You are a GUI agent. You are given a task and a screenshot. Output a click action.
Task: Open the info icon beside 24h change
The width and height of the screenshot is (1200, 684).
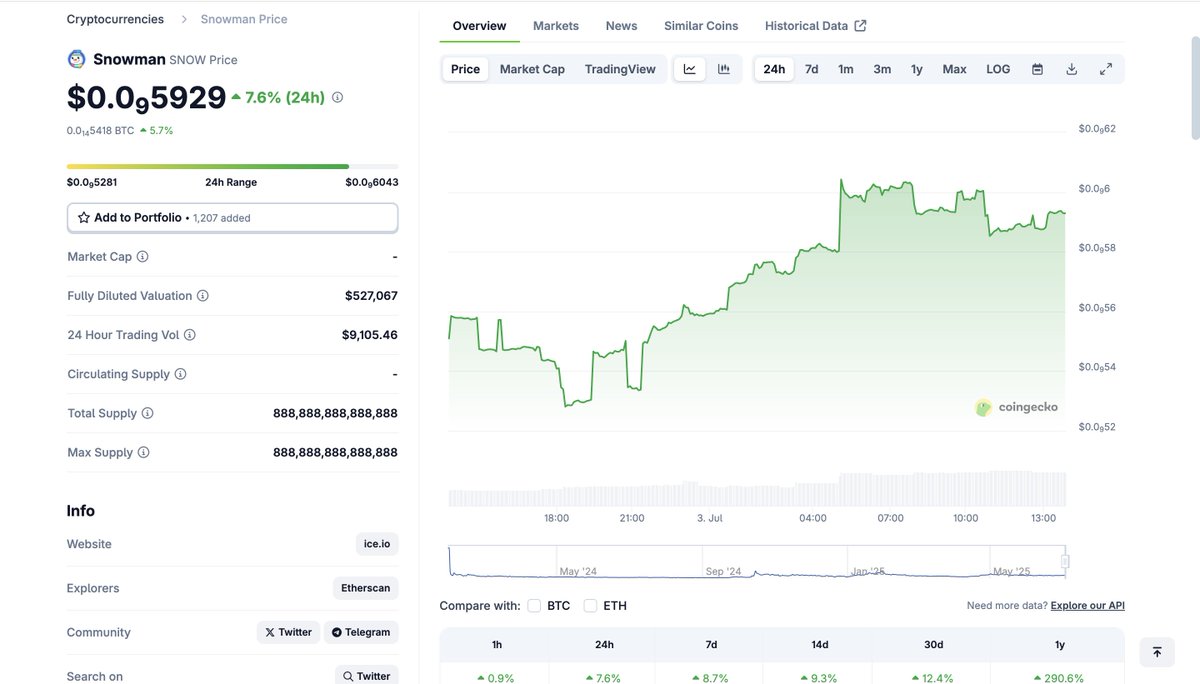(337, 97)
